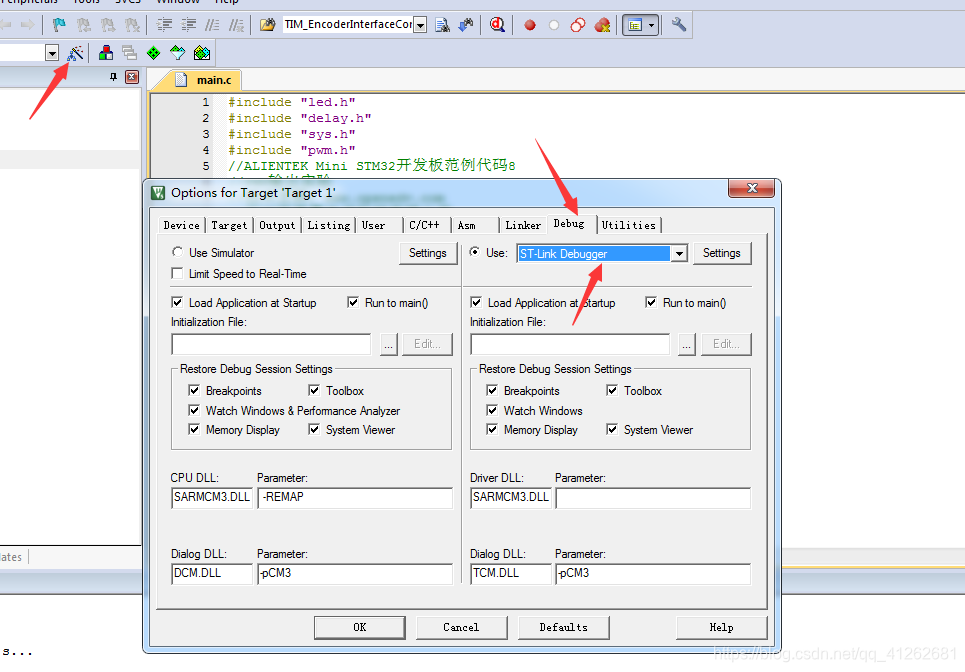Screen dimensions: 965x672
Task: Toggle left Toolbox checkbox
Action: (x=314, y=390)
